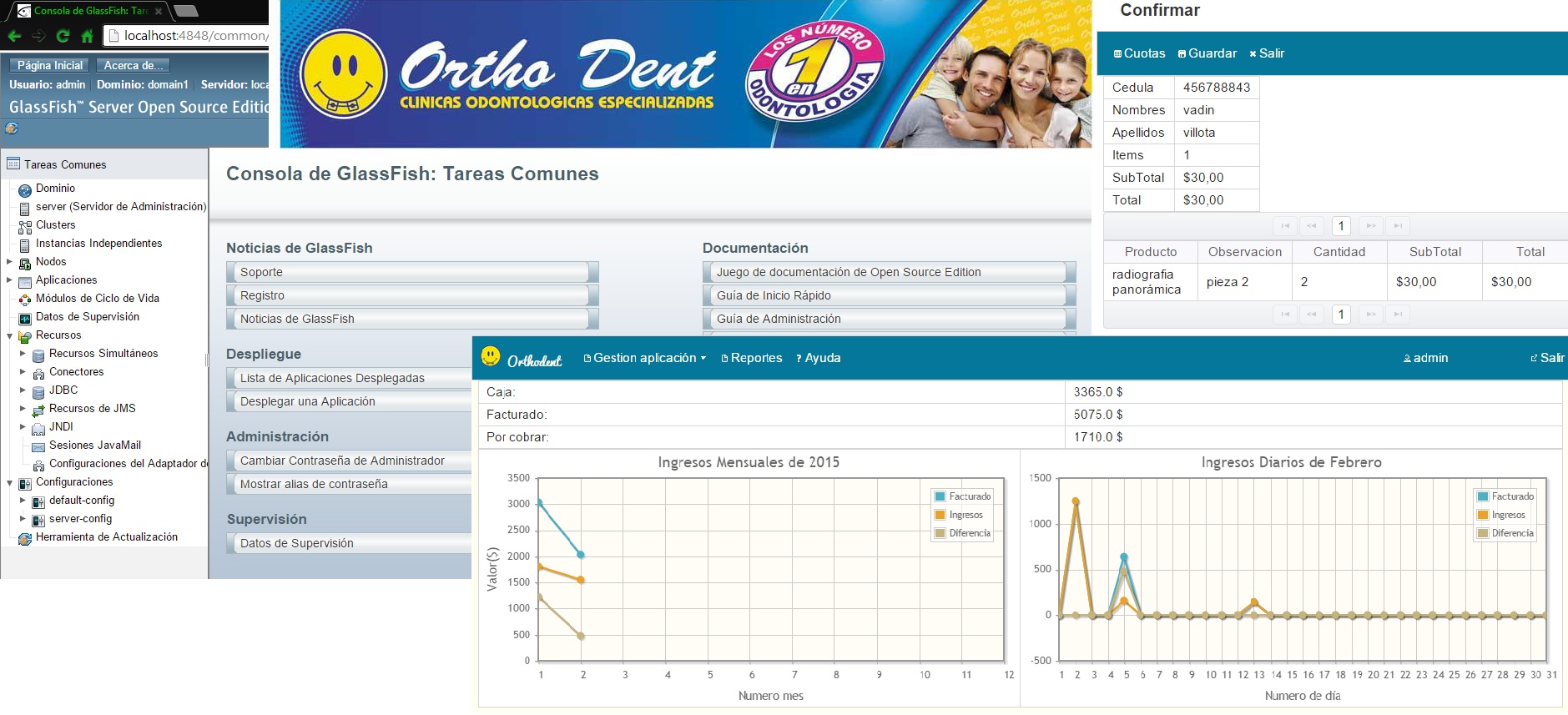Sort by the Cantidad column header
The height and width of the screenshot is (715, 1568).
tap(1339, 252)
